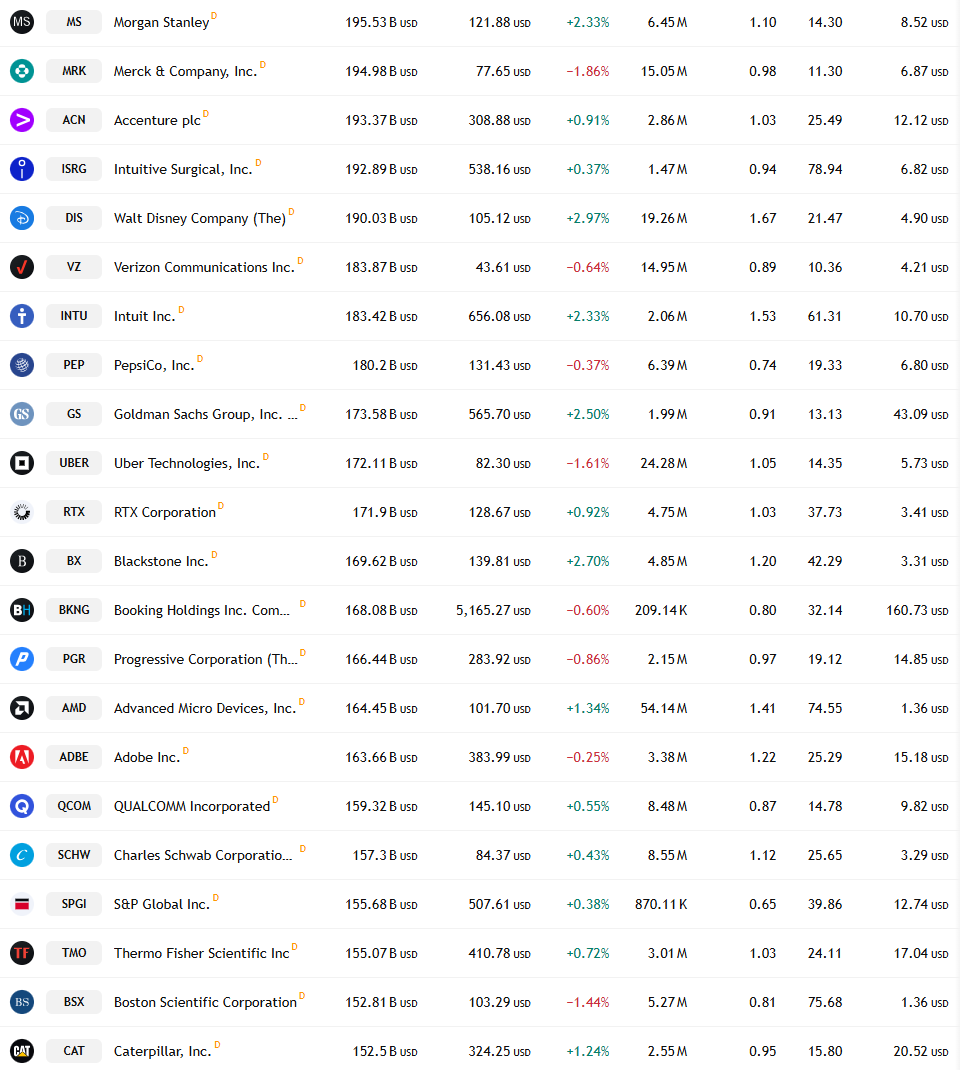Click the Intuit logo icon

click(x=22, y=316)
